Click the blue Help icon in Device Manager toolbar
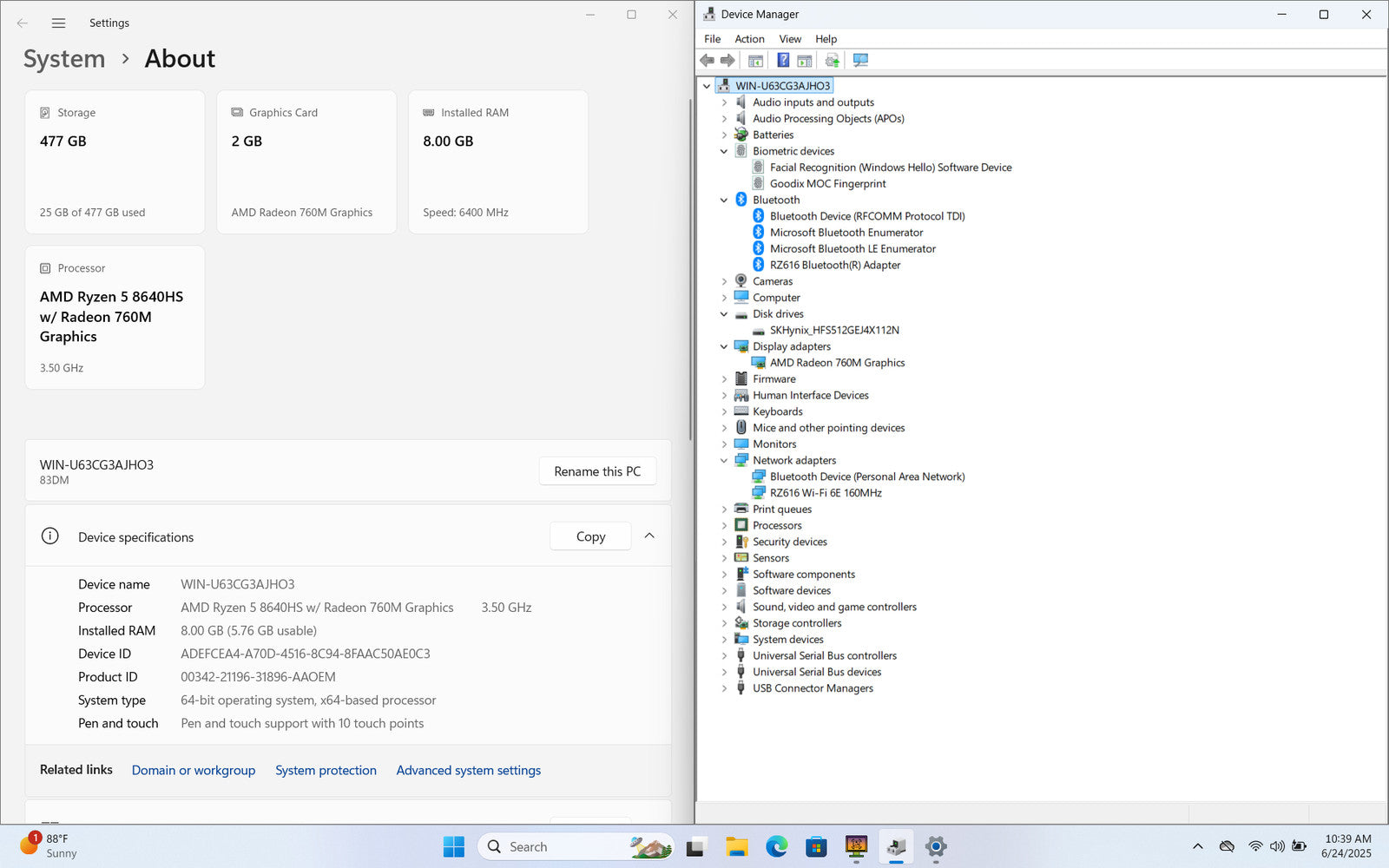 783,60
